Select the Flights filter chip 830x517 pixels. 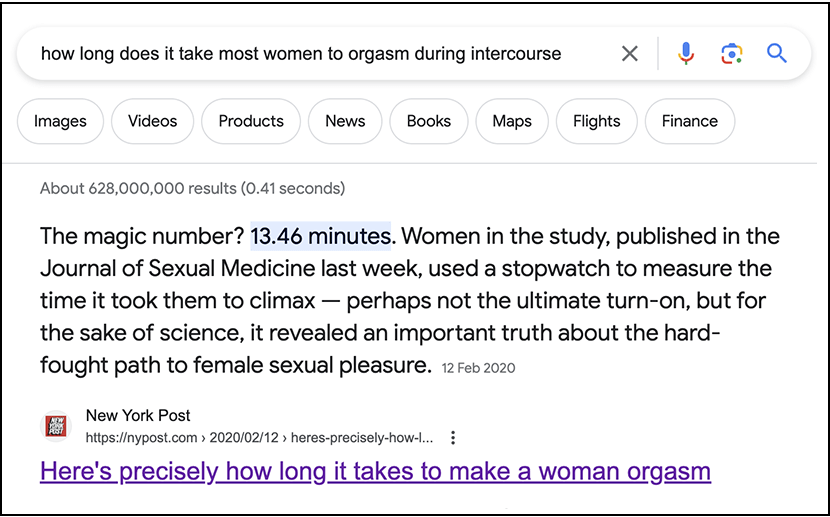597,121
